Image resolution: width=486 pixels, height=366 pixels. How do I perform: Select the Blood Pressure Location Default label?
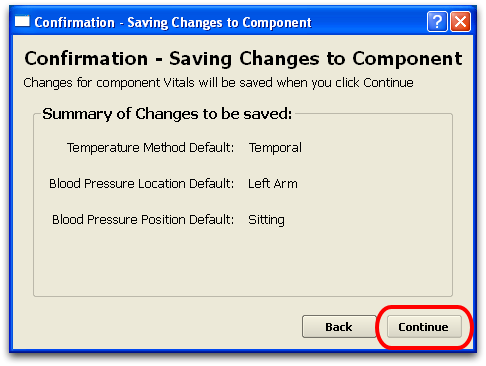click(x=142, y=184)
